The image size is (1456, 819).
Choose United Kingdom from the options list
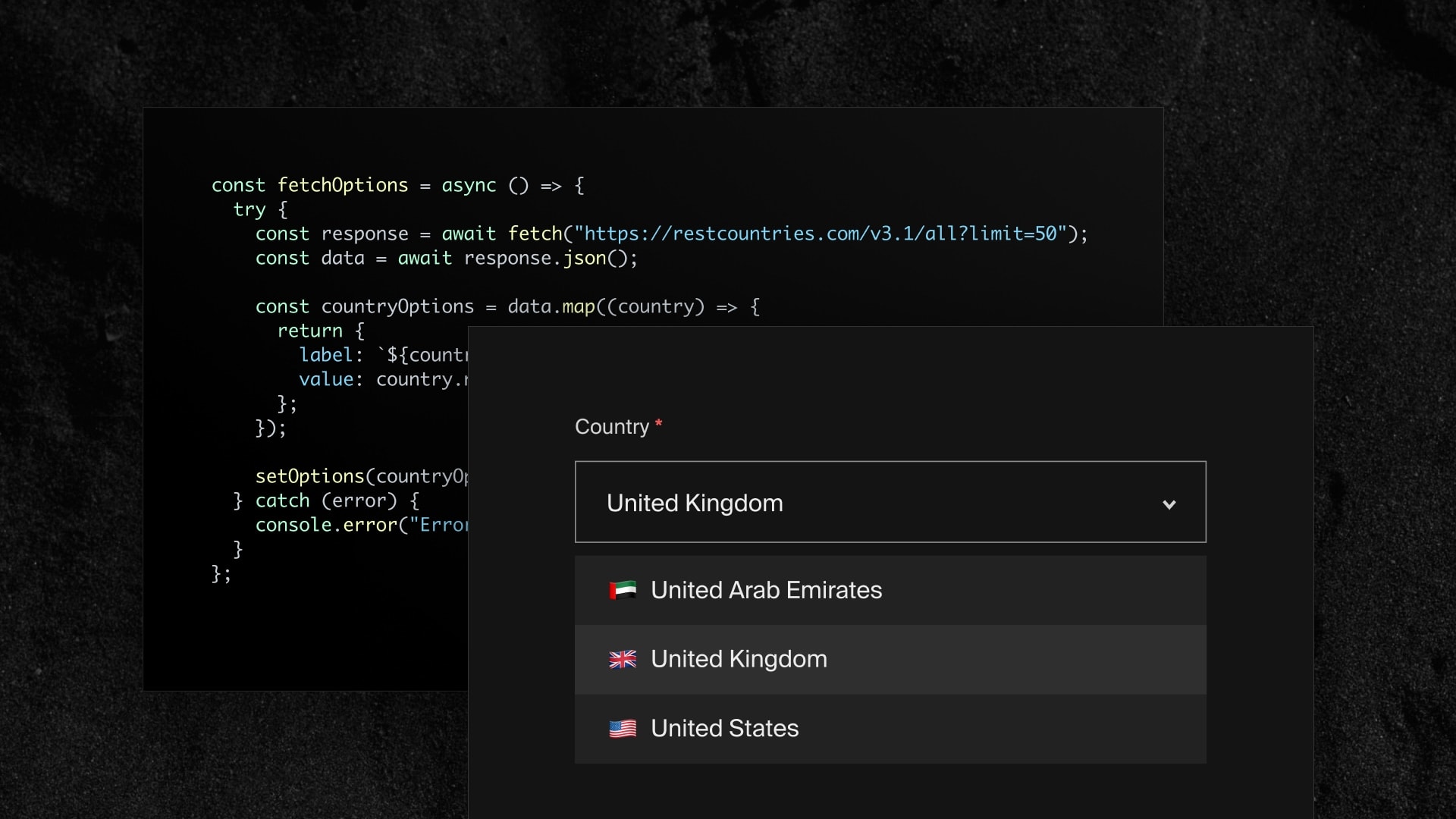coord(890,660)
